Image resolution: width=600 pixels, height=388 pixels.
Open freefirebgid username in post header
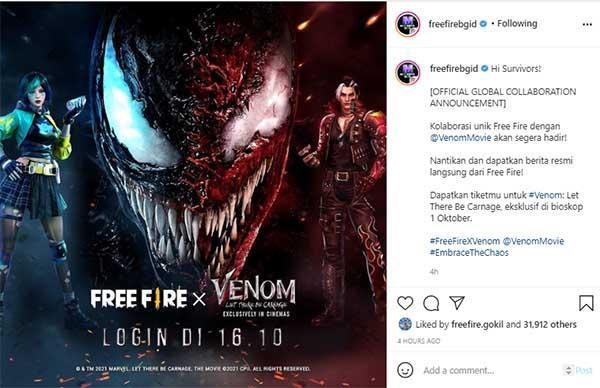point(453,24)
